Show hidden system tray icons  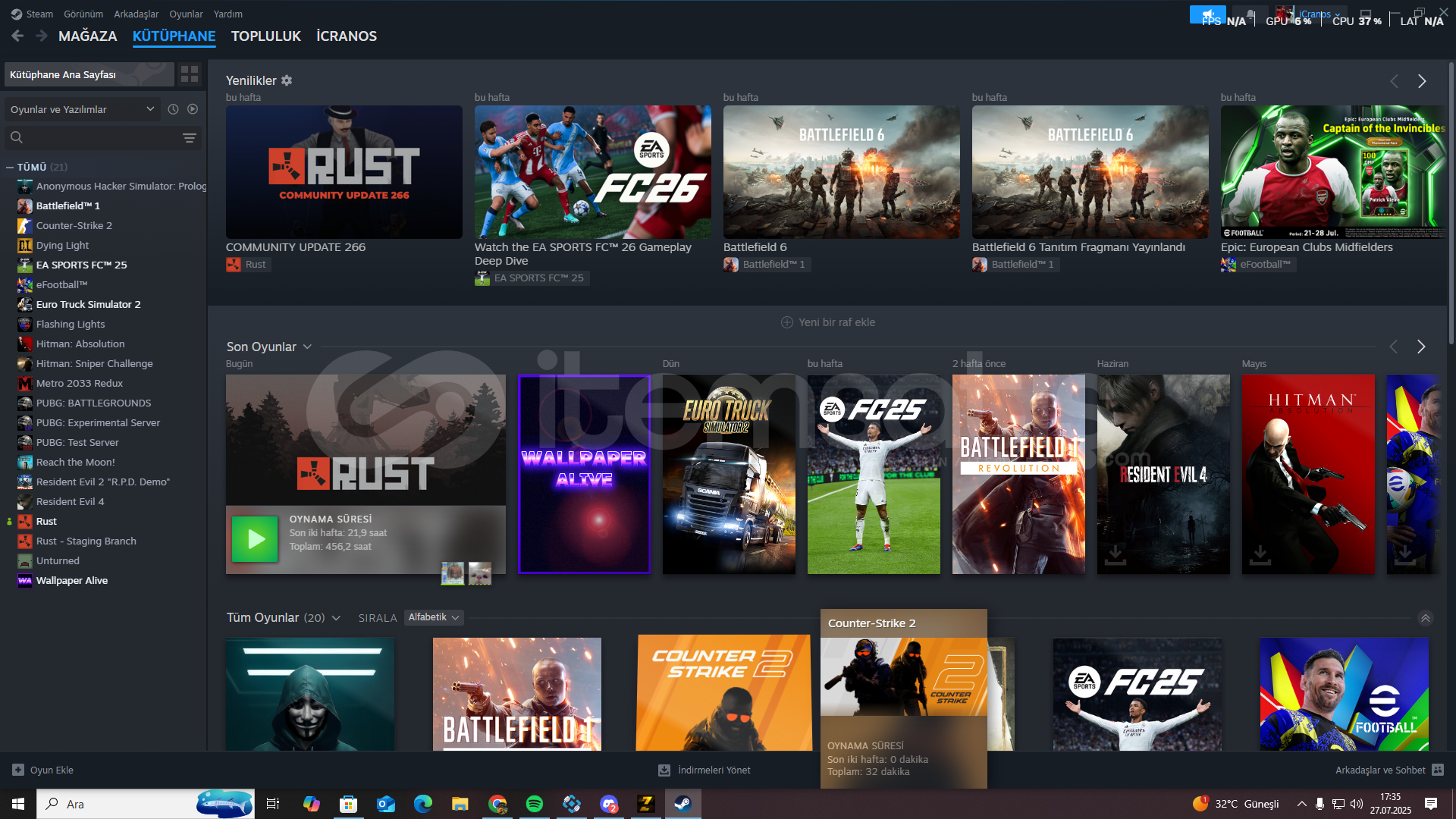[1301, 804]
